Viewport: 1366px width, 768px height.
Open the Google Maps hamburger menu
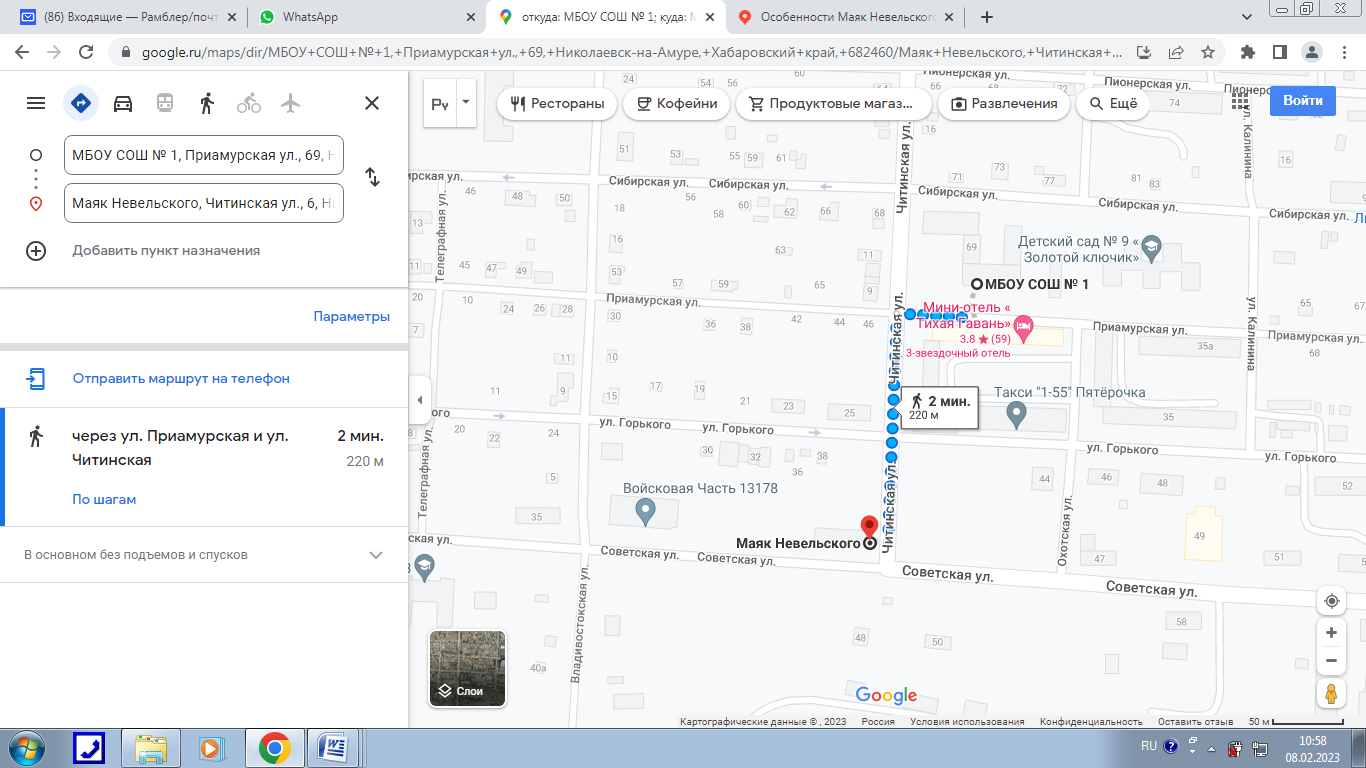[x=36, y=103]
